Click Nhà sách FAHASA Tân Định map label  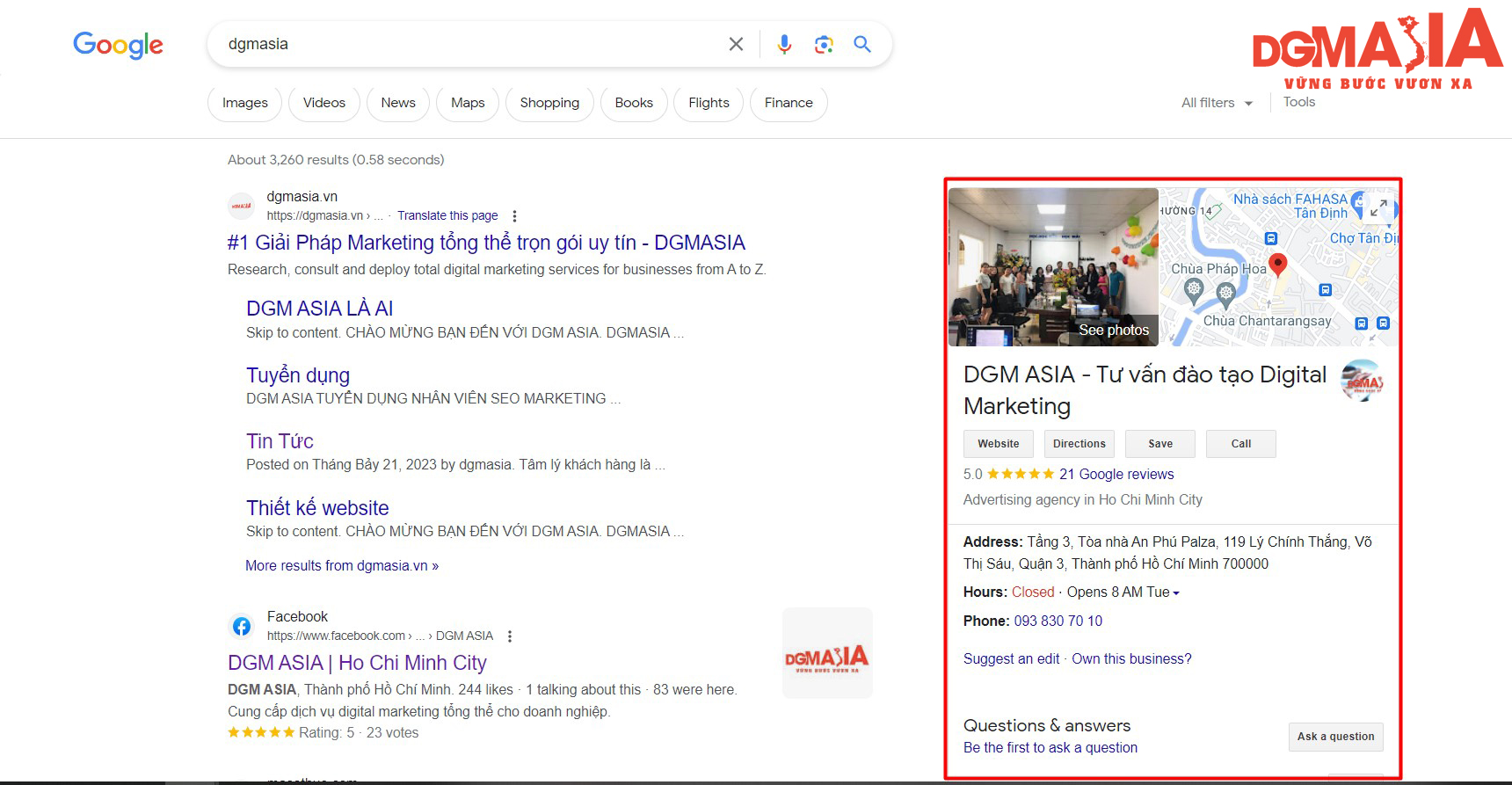click(1290, 207)
